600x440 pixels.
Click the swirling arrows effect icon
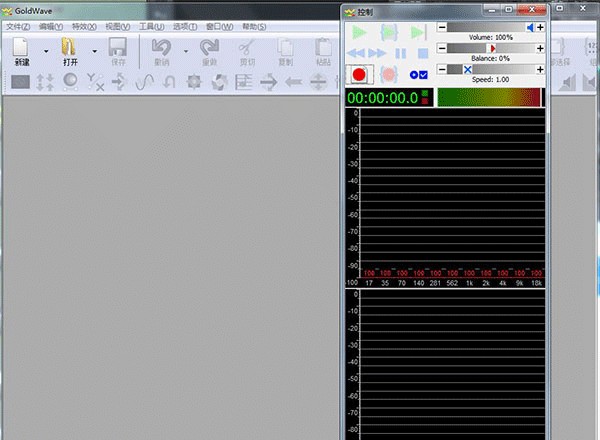[219, 82]
